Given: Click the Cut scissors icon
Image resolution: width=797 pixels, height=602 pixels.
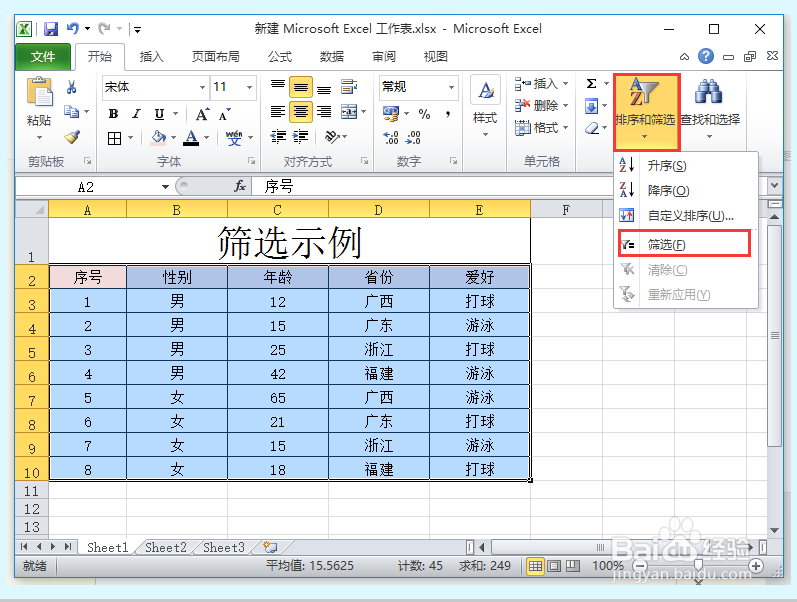Looking at the screenshot, I should [x=72, y=87].
